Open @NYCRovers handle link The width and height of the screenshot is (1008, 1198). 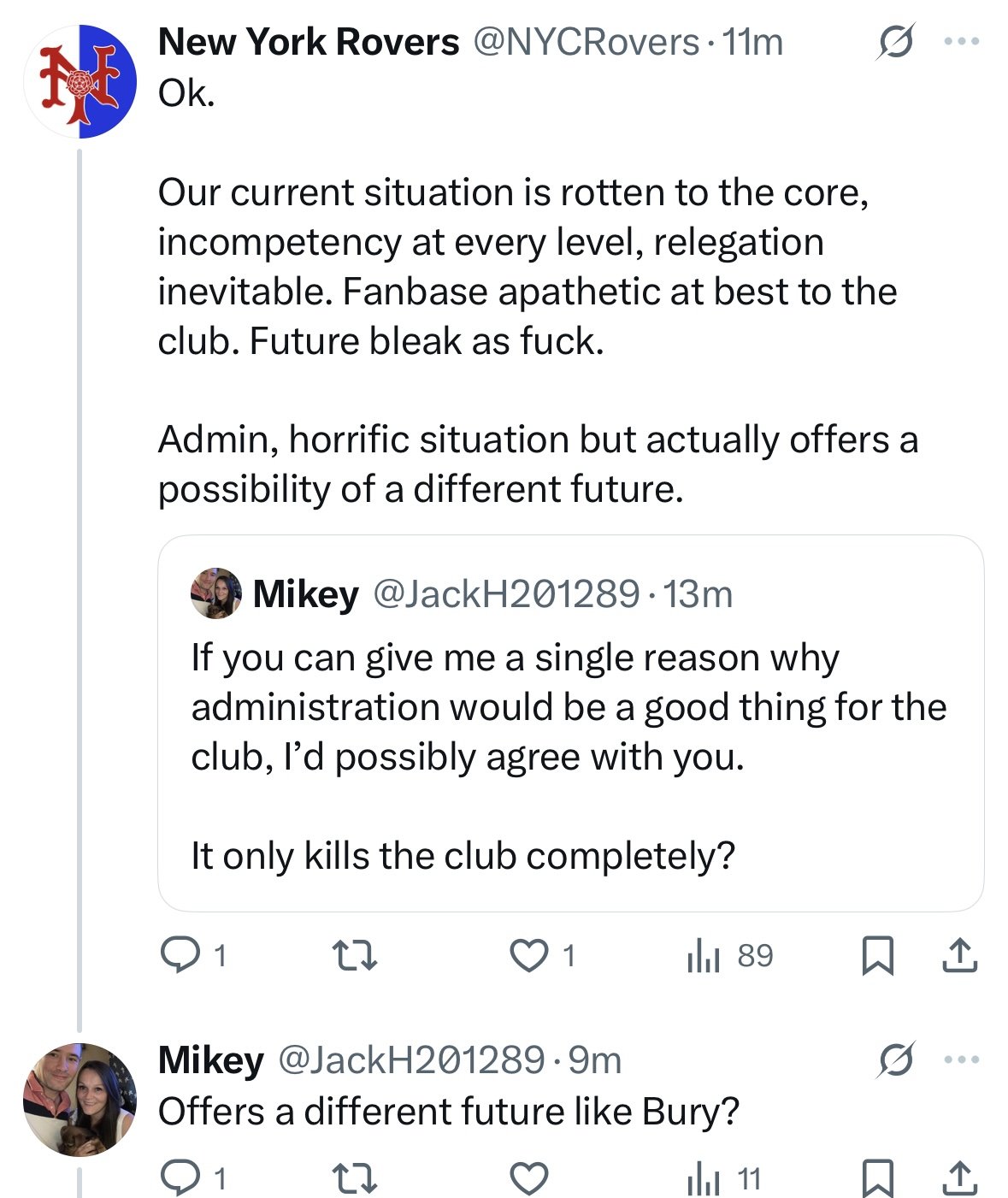pos(586,42)
